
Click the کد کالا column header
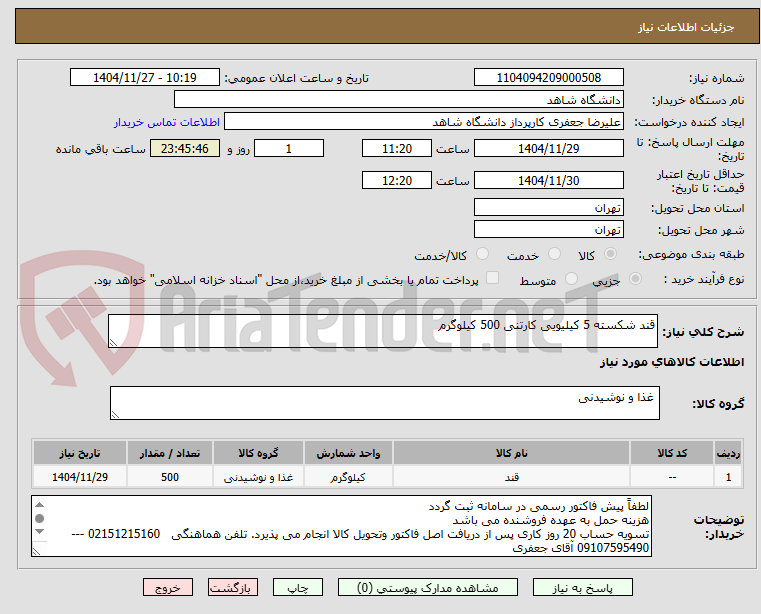pyautogui.click(x=672, y=453)
